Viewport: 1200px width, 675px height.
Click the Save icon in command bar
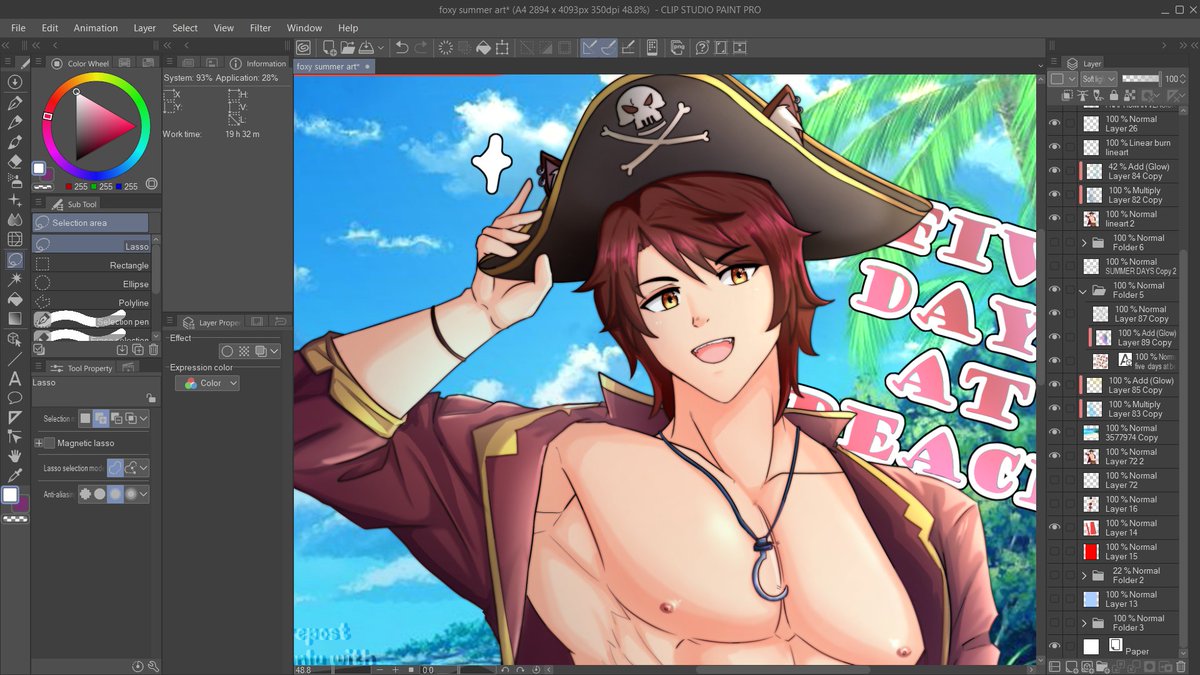coord(366,47)
